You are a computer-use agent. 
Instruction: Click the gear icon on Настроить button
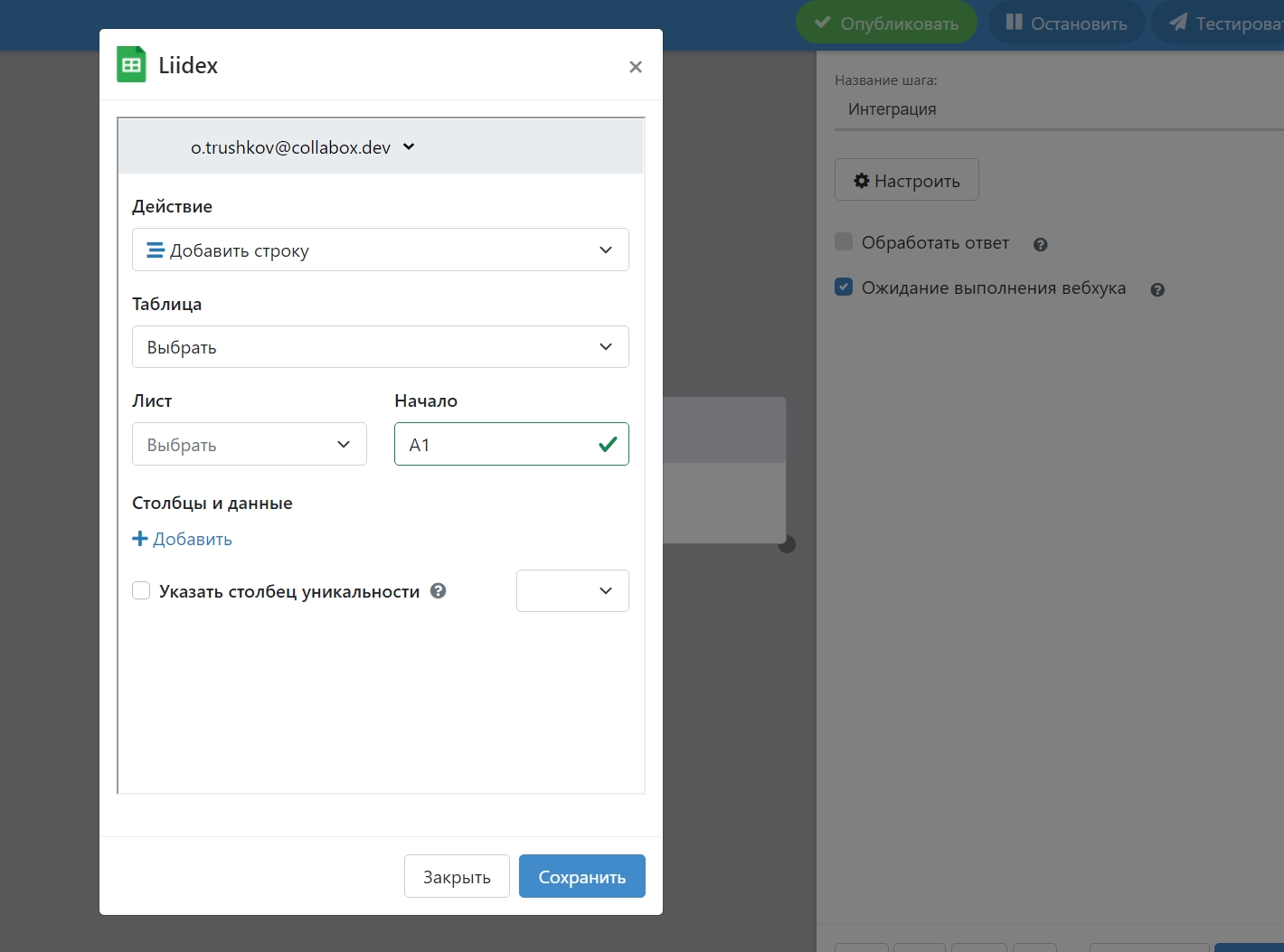(862, 181)
